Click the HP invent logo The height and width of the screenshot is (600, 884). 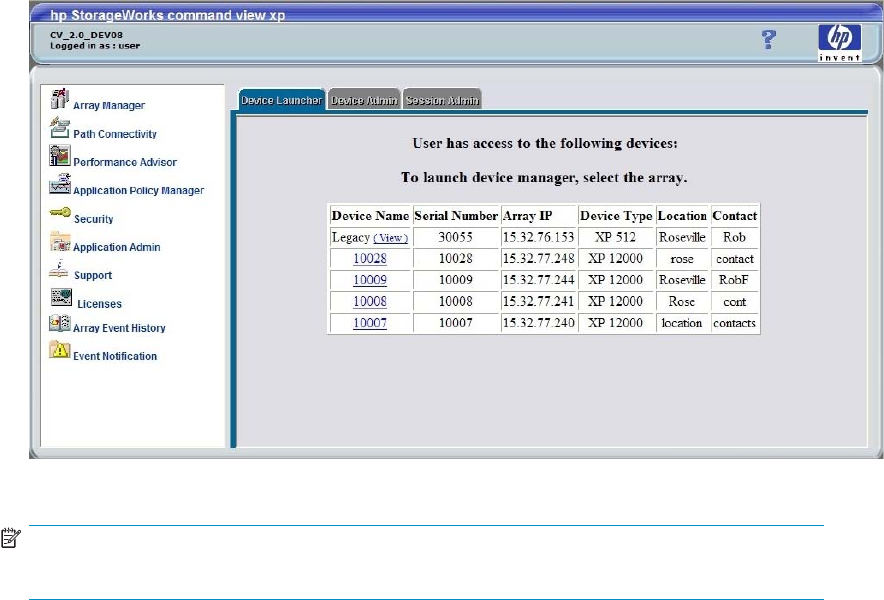pos(838,44)
